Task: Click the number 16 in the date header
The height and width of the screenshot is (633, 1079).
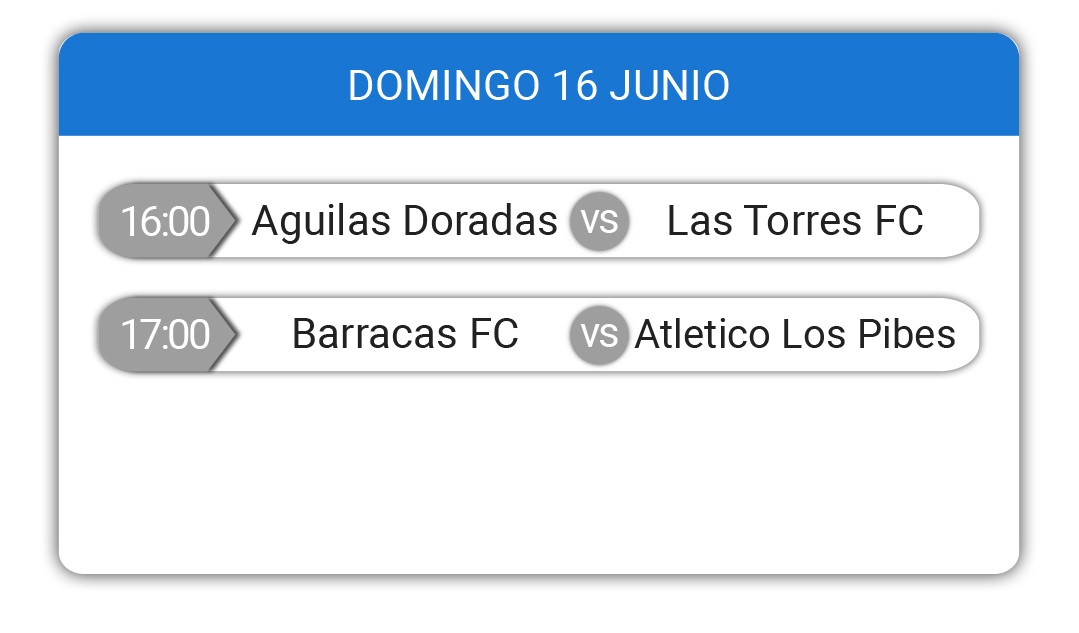Action: [575, 85]
